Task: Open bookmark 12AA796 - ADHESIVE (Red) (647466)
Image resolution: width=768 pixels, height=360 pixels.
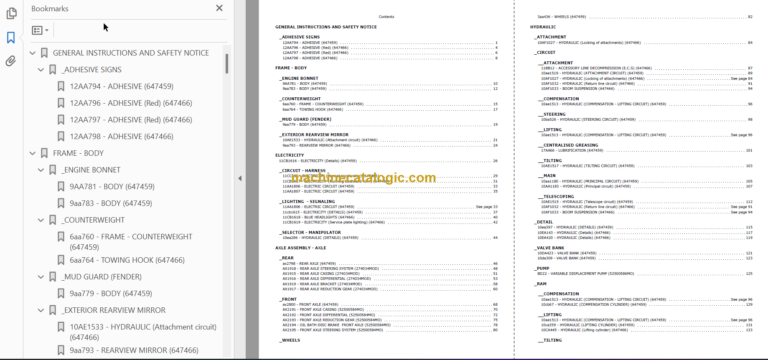Action: (131, 103)
